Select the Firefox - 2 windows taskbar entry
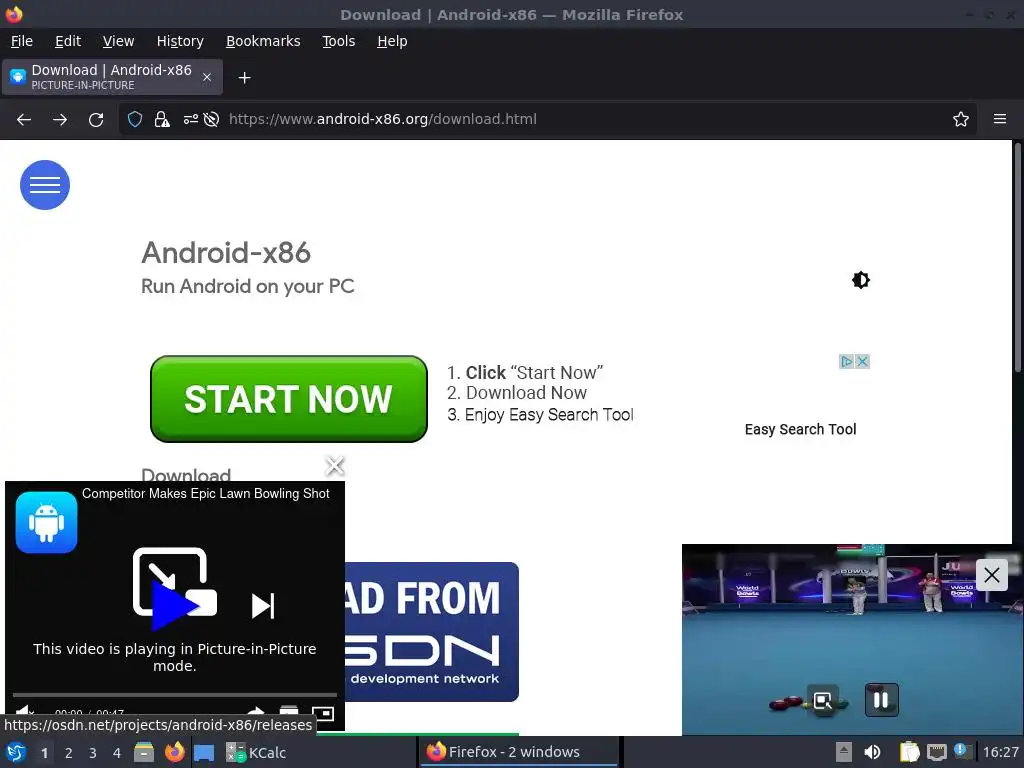The height and width of the screenshot is (768, 1024). [519, 752]
